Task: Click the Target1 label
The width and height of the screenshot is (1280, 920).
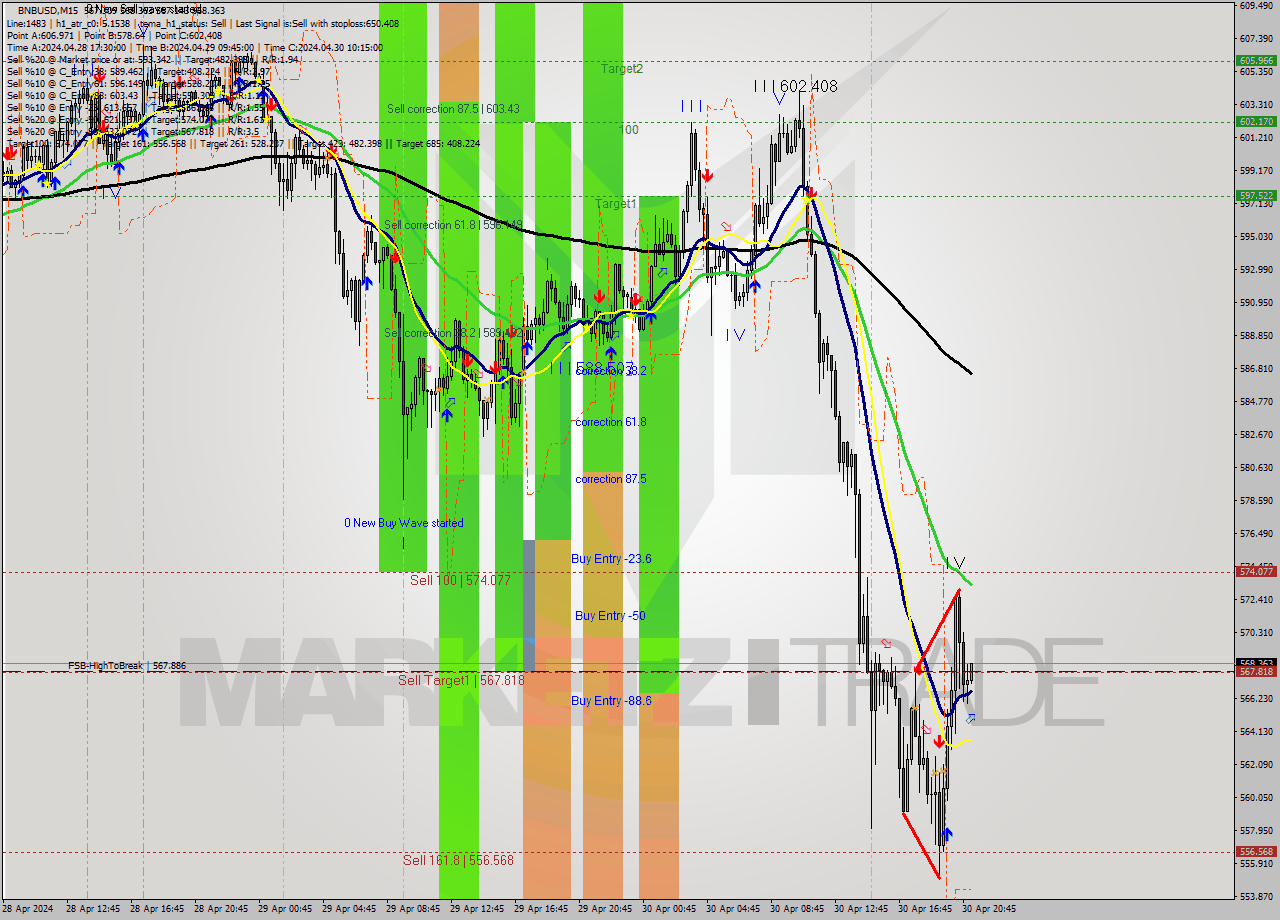Action: (x=616, y=204)
